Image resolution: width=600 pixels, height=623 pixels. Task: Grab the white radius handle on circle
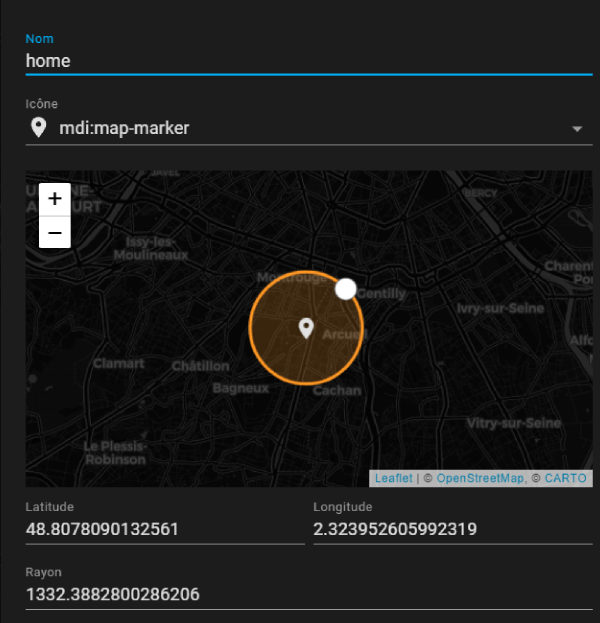tap(345, 289)
